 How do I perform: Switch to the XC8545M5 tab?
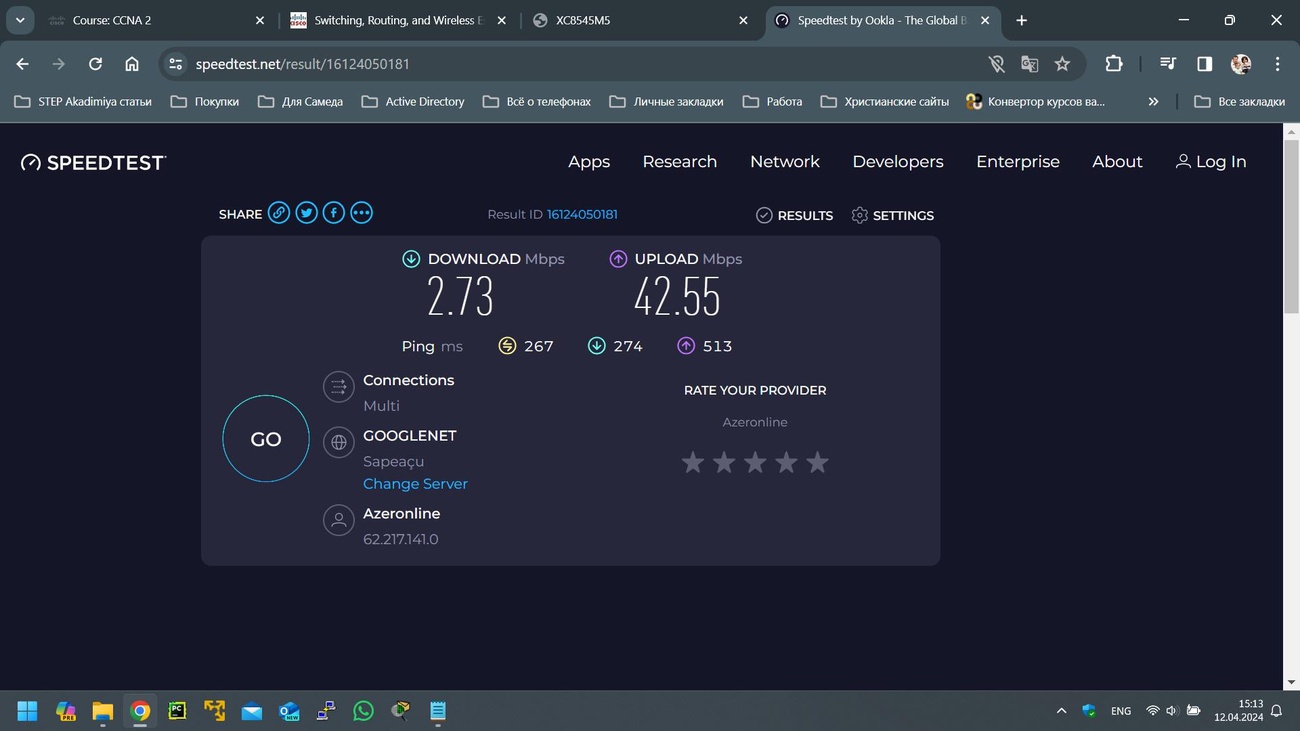coord(640,20)
